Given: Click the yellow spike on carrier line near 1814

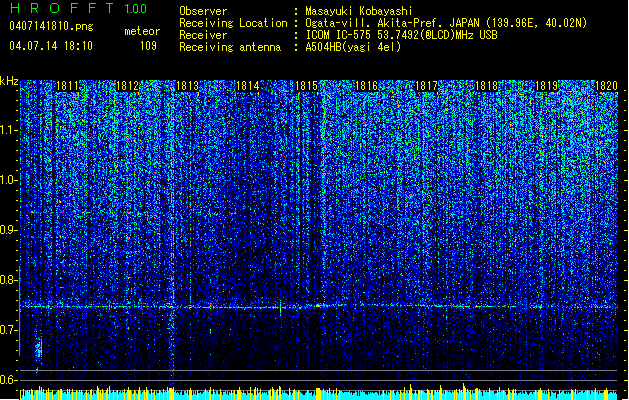Looking at the screenshot, I should pyautogui.click(x=280, y=308).
